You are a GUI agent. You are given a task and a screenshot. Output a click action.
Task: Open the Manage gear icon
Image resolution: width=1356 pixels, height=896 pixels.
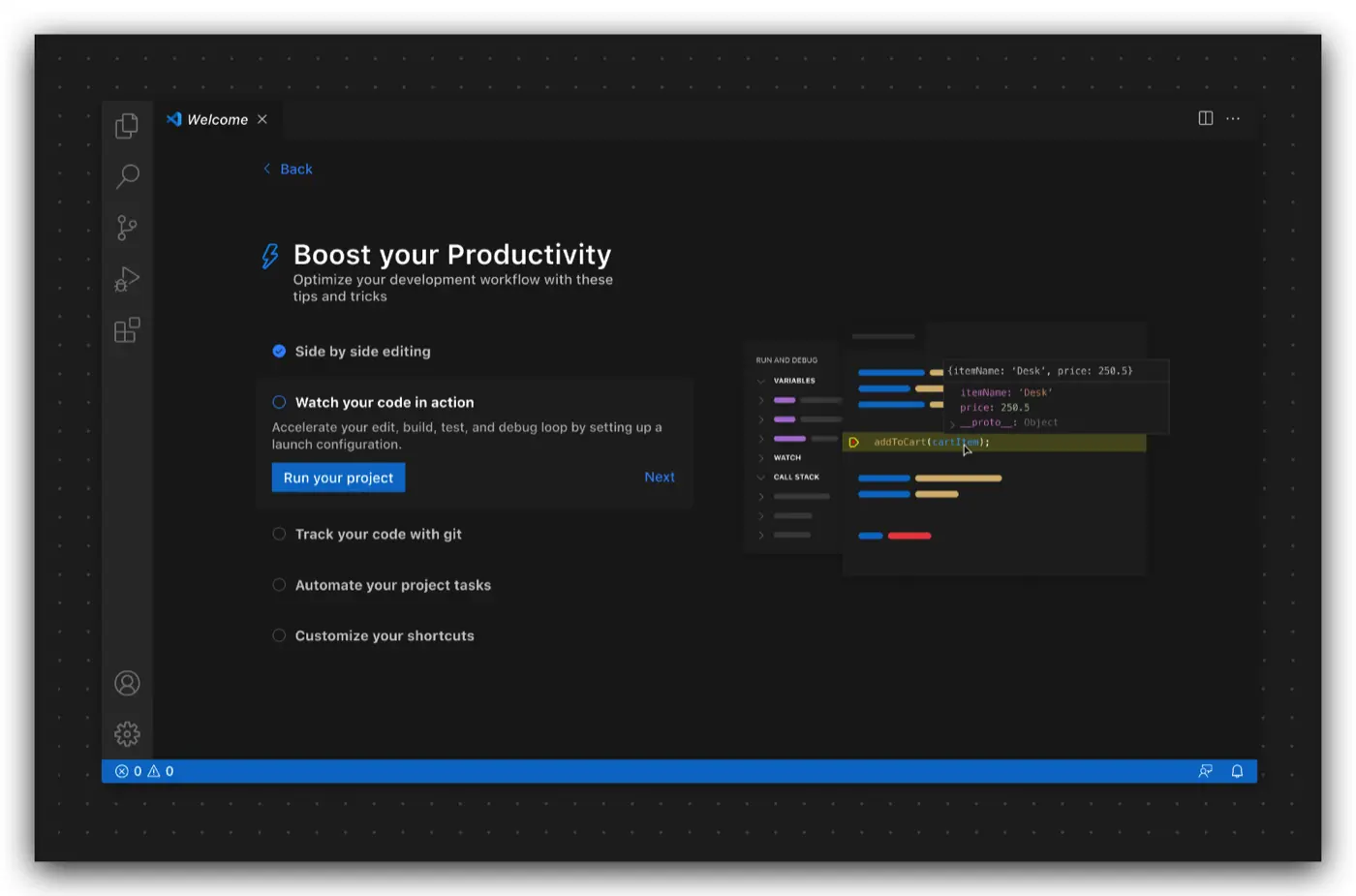click(127, 734)
